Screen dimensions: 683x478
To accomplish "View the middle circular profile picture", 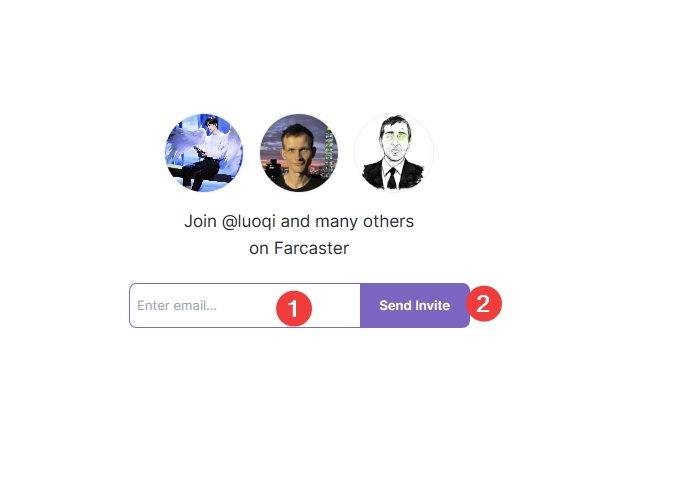I will [x=299, y=153].
